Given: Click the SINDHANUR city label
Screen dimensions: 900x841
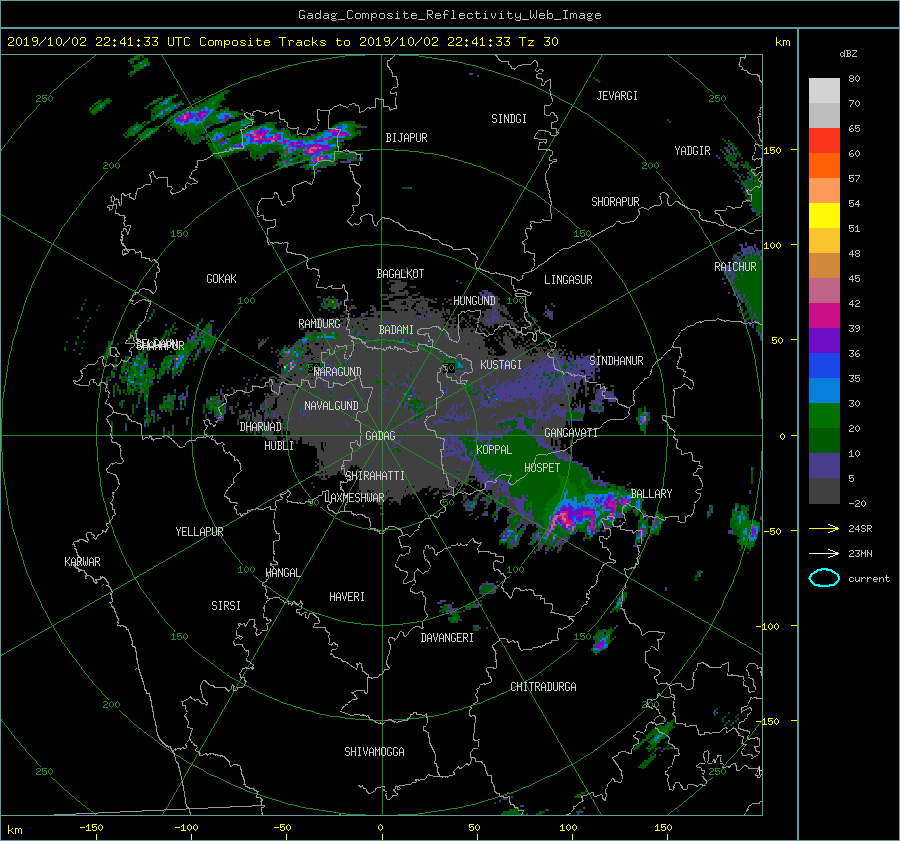Looking at the screenshot, I should point(616,361).
